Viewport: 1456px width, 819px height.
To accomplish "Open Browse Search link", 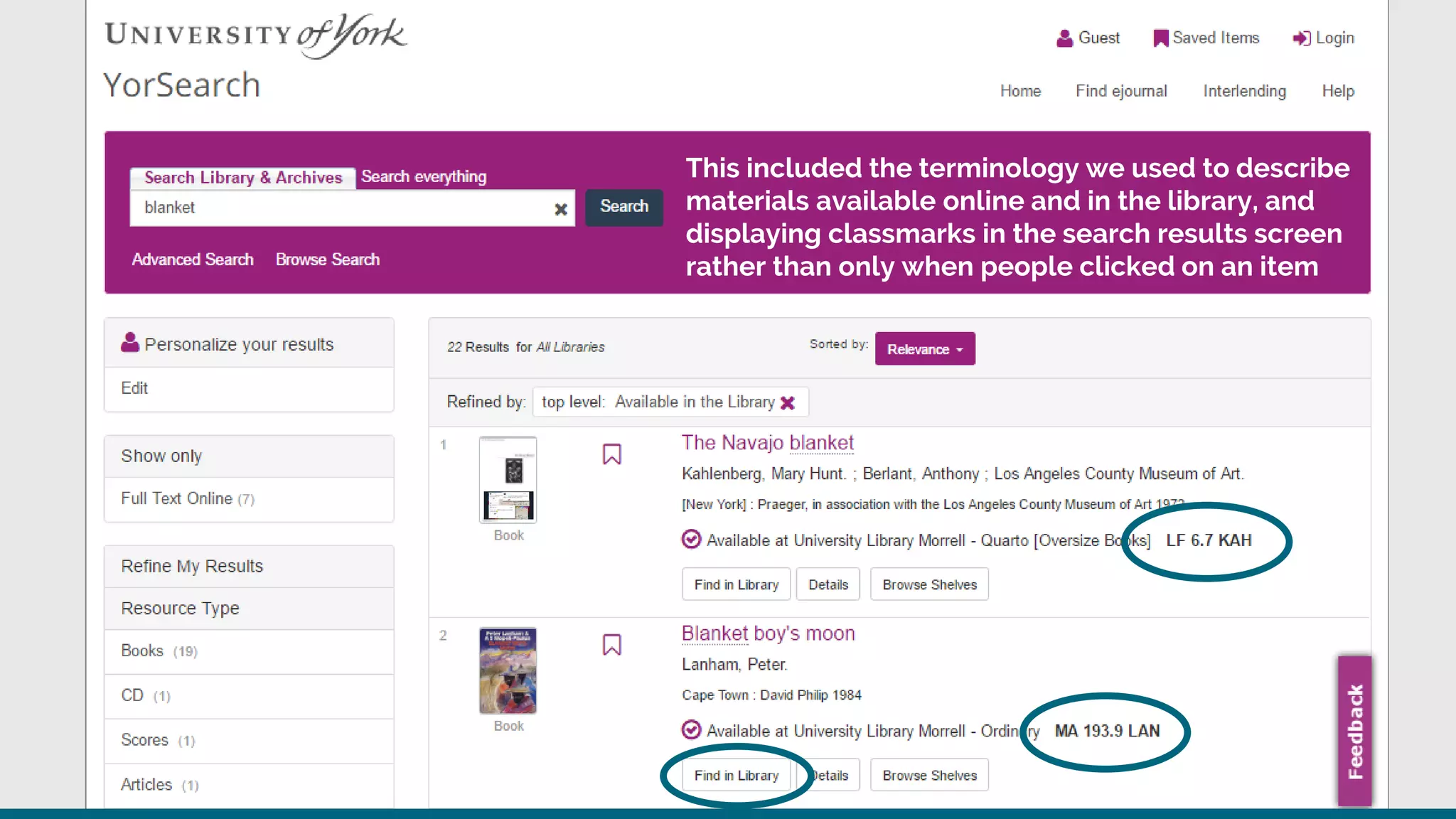I will [x=328, y=259].
